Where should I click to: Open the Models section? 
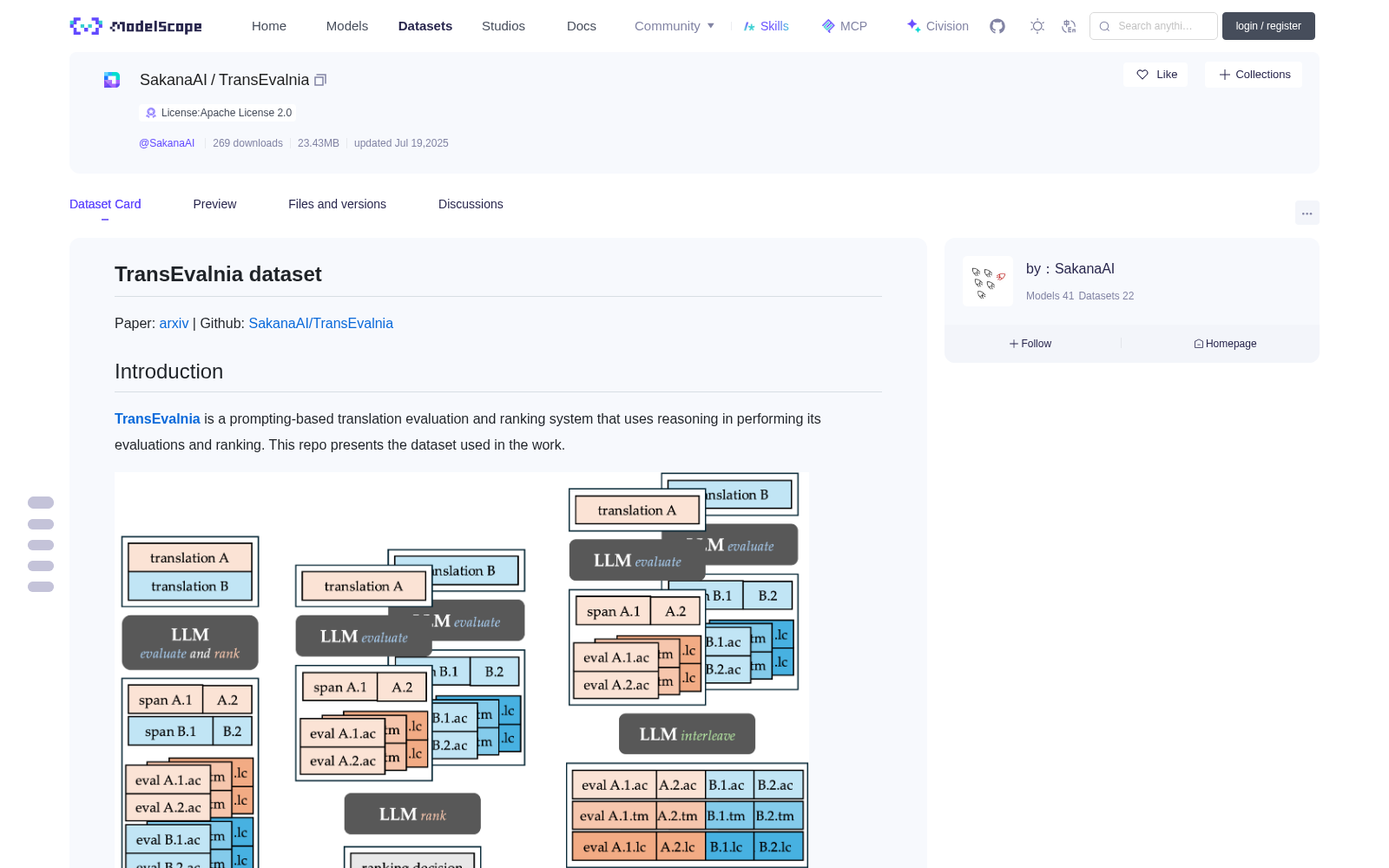point(347,26)
